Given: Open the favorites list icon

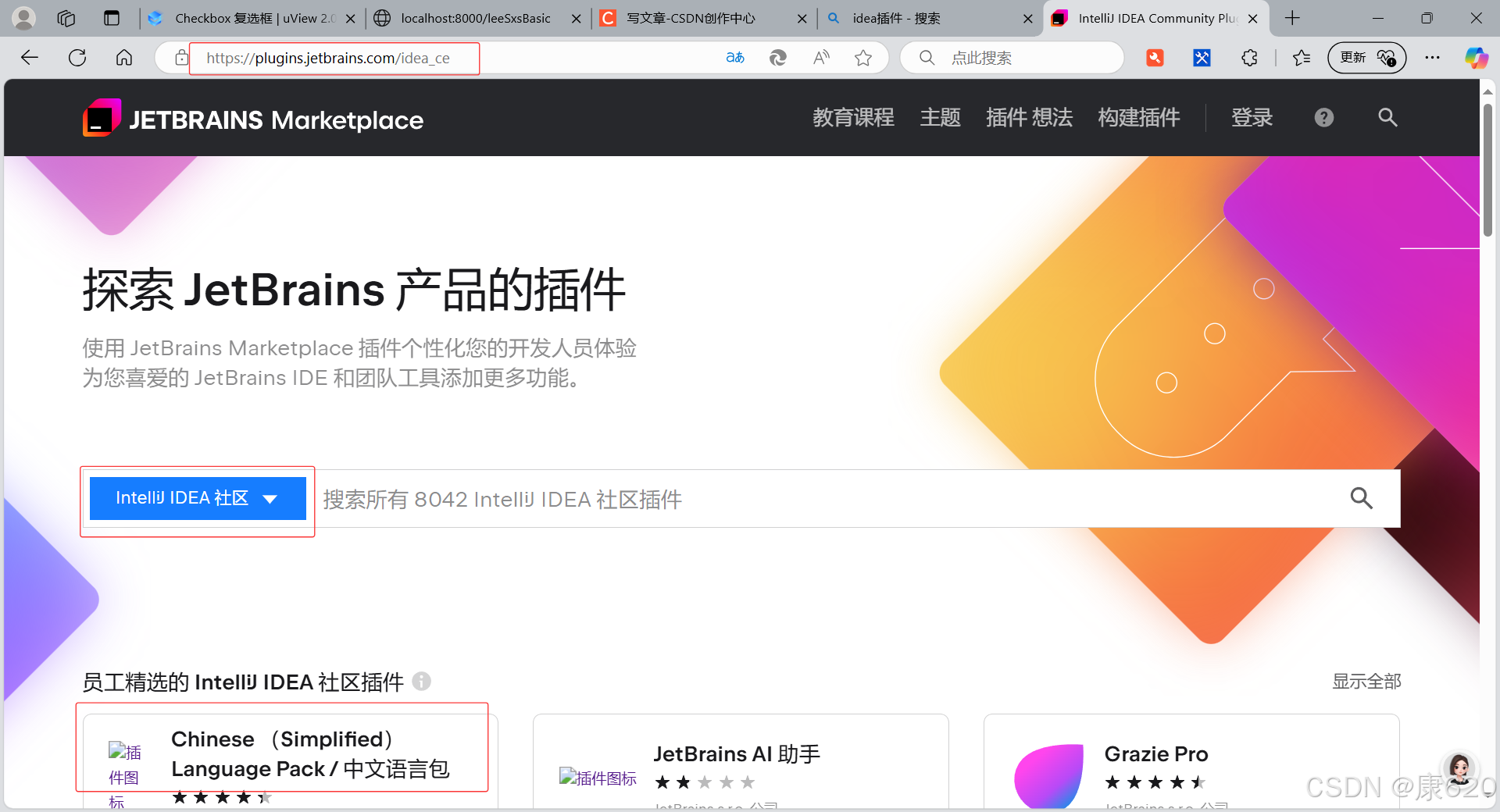Looking at the screenshot, I should 1302,58.
